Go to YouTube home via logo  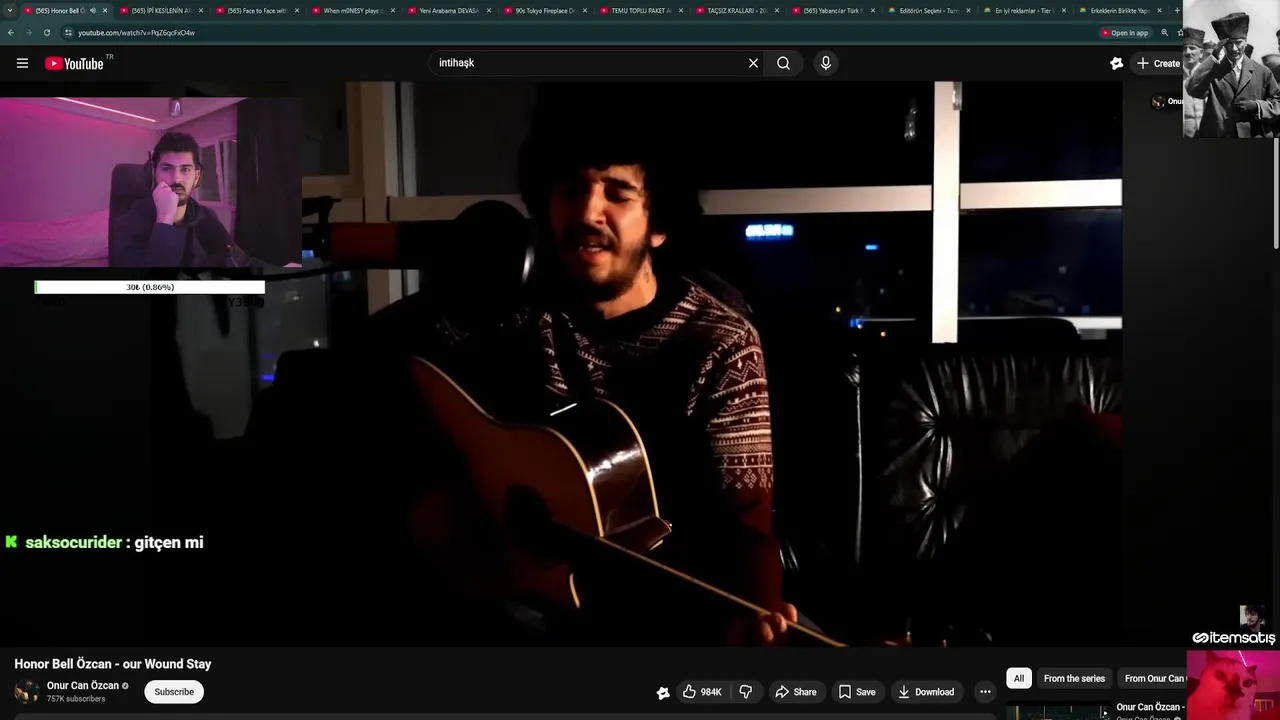[75, 63]
